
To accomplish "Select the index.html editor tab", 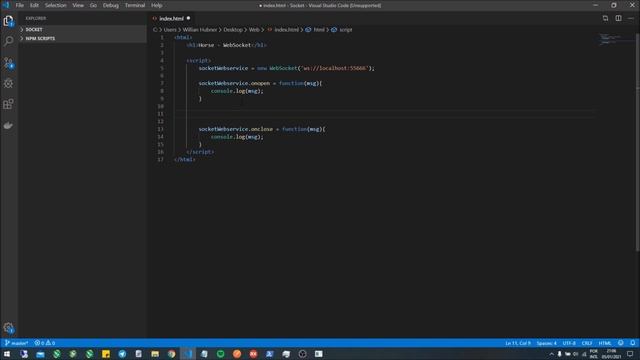I will coord(171,18).
